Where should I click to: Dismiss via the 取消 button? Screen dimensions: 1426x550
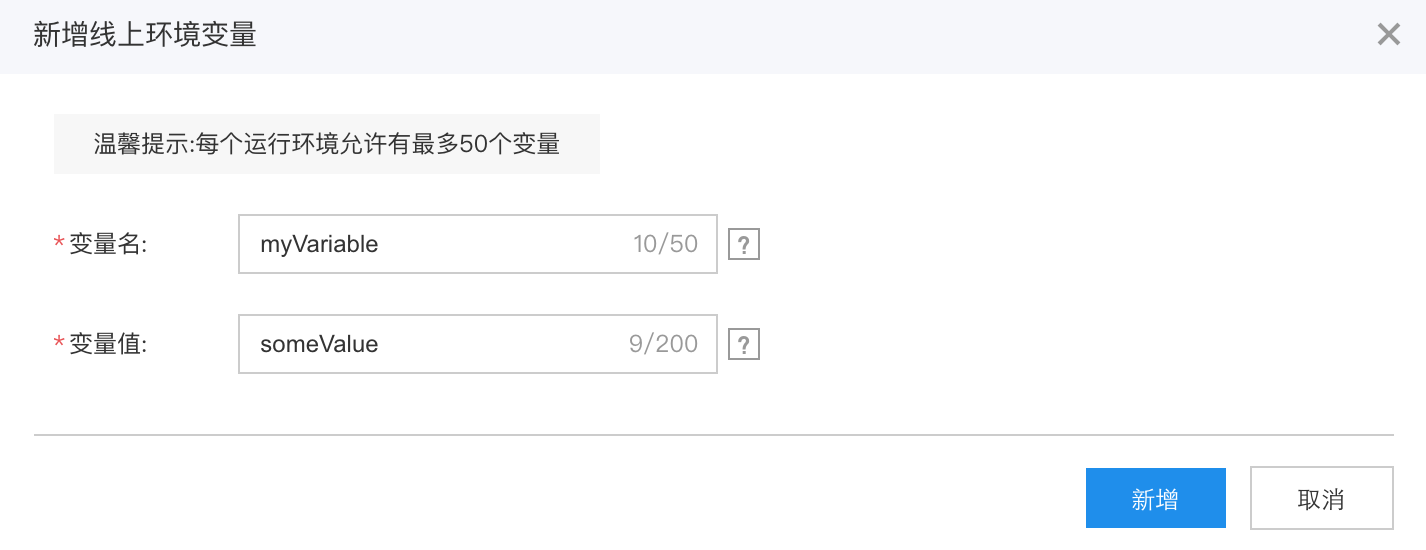[x=1321, y=498]
